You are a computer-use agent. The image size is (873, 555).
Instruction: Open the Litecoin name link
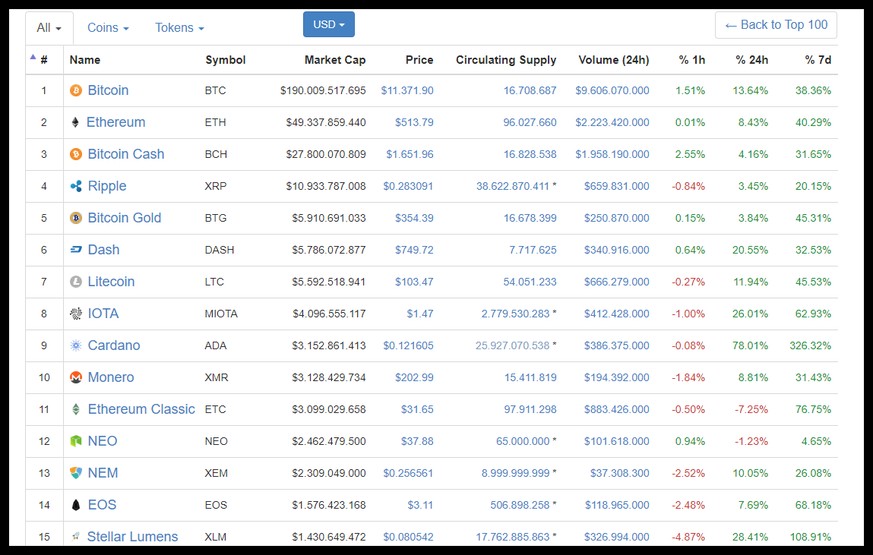point(111,282)
